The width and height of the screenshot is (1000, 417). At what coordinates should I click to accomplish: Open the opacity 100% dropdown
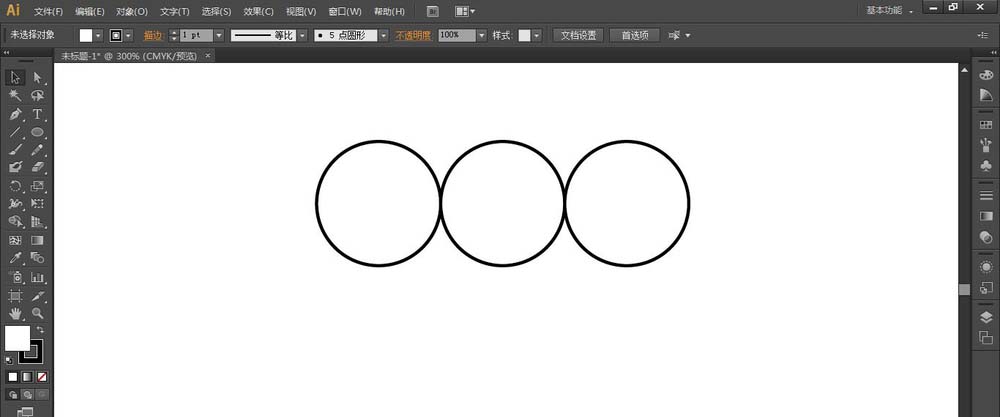[x=481, y=35]
